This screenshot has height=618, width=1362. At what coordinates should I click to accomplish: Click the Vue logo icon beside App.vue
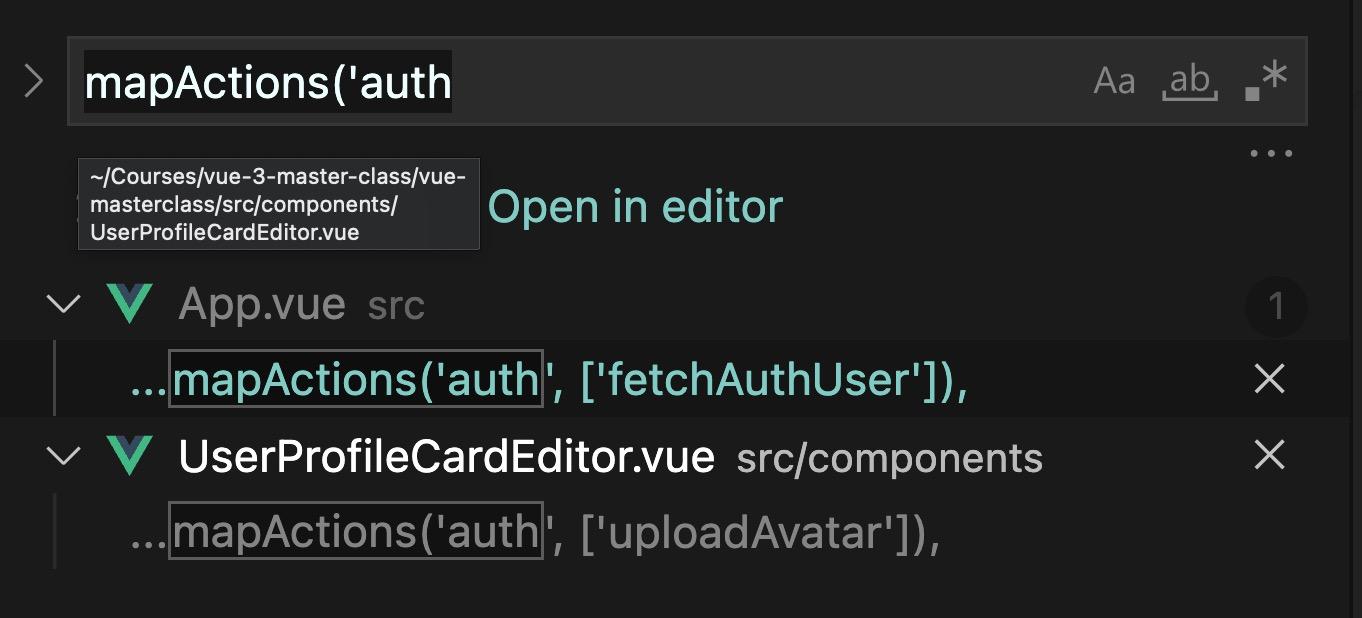[x=129, y=304]
